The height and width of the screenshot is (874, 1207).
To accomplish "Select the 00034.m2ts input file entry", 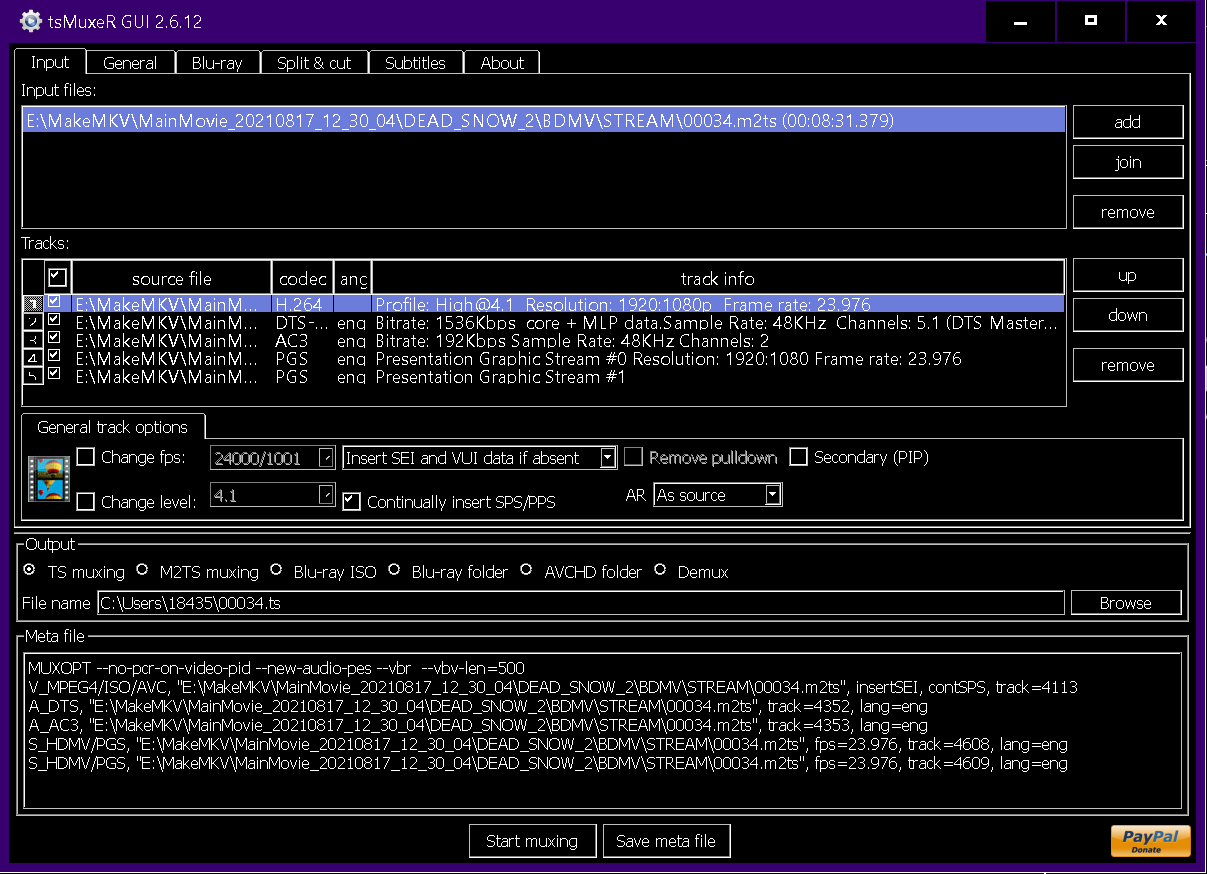I will [544, 121].
